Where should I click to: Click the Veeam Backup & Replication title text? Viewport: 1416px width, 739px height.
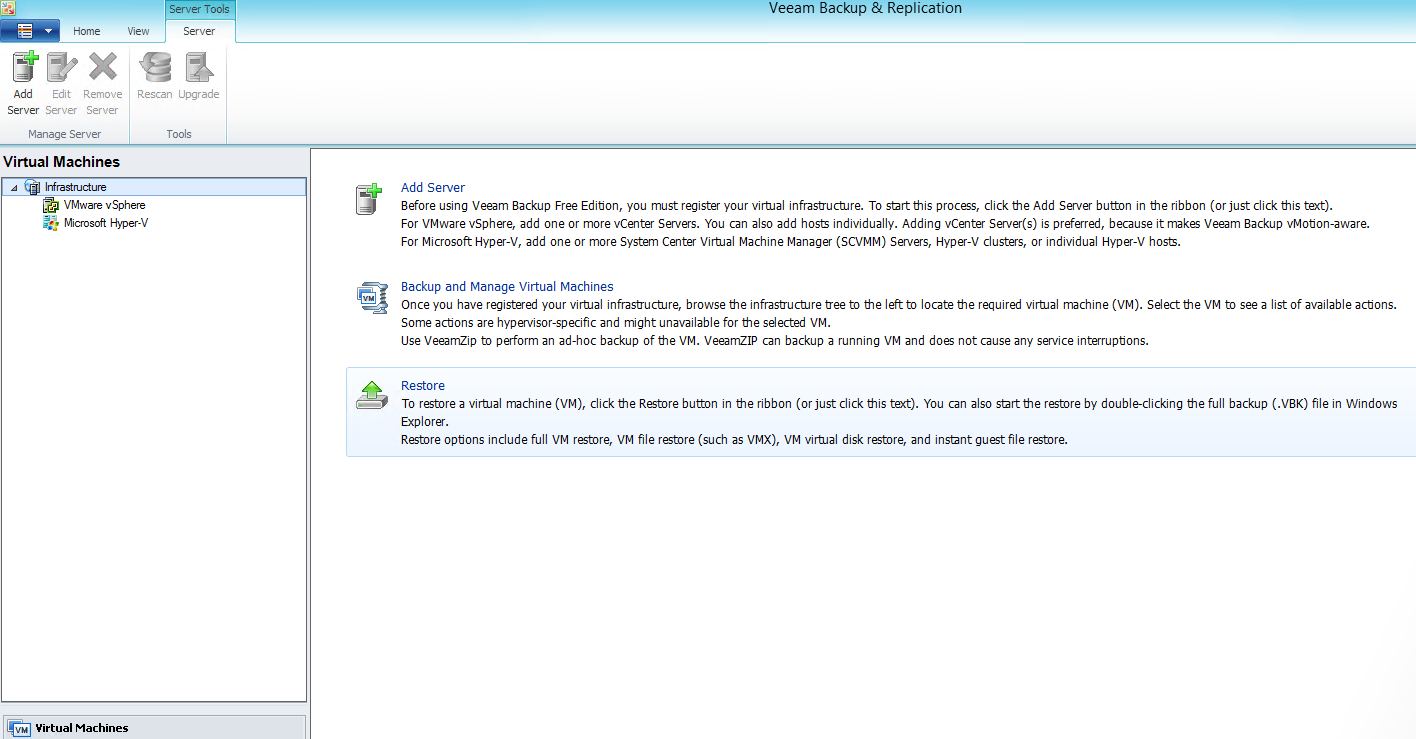[865, 8]
